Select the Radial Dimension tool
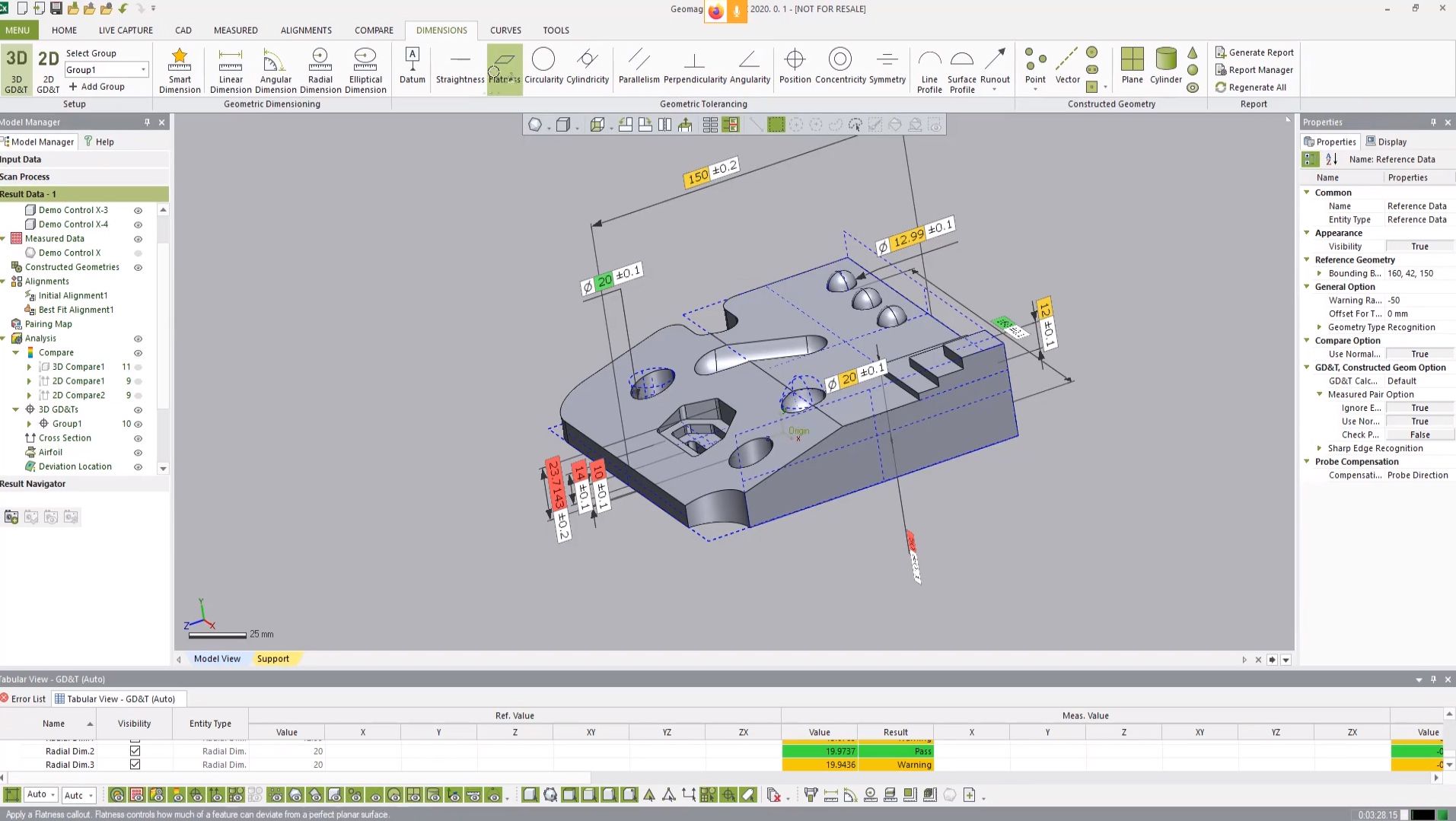This screenshot has width=1456, height=821. coord(320,70)
